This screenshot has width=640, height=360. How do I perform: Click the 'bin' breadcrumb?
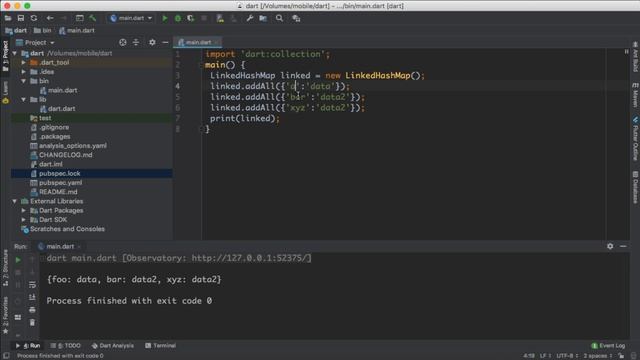coord(43,31)
